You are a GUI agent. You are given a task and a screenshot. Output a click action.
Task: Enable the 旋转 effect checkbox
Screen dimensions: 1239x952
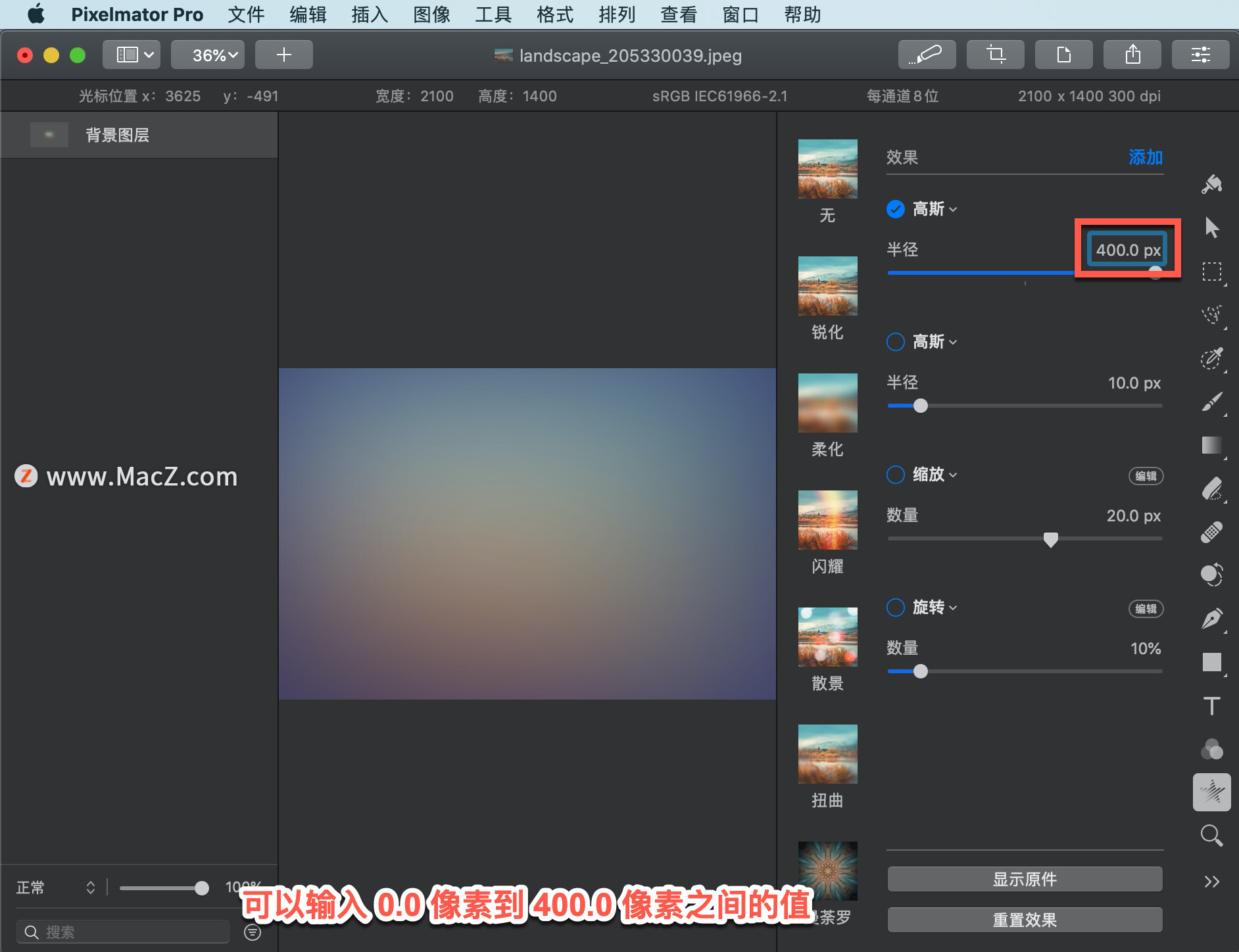tap(895, 607)
